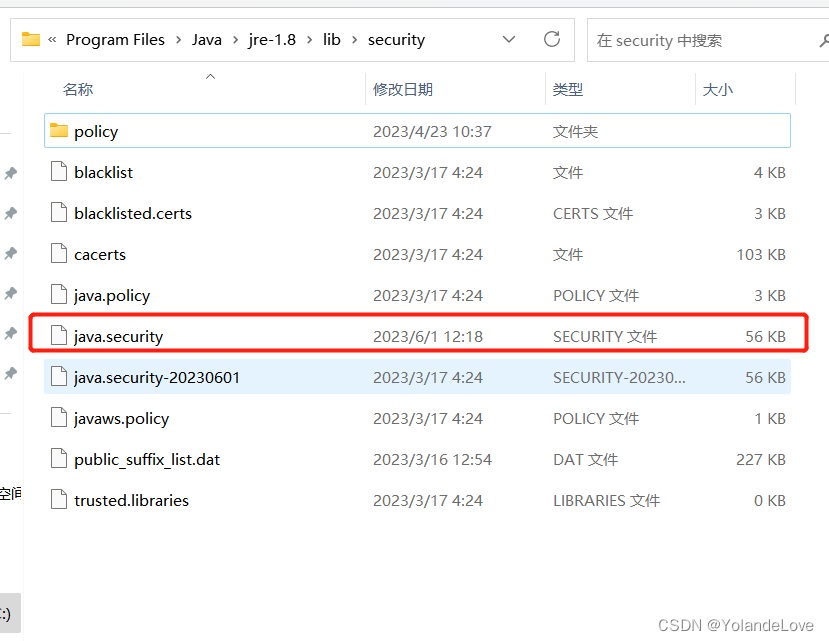Select the java.security-20230601 file icon
This screenshot has width=829, height=641.
[x=59, y=377]
